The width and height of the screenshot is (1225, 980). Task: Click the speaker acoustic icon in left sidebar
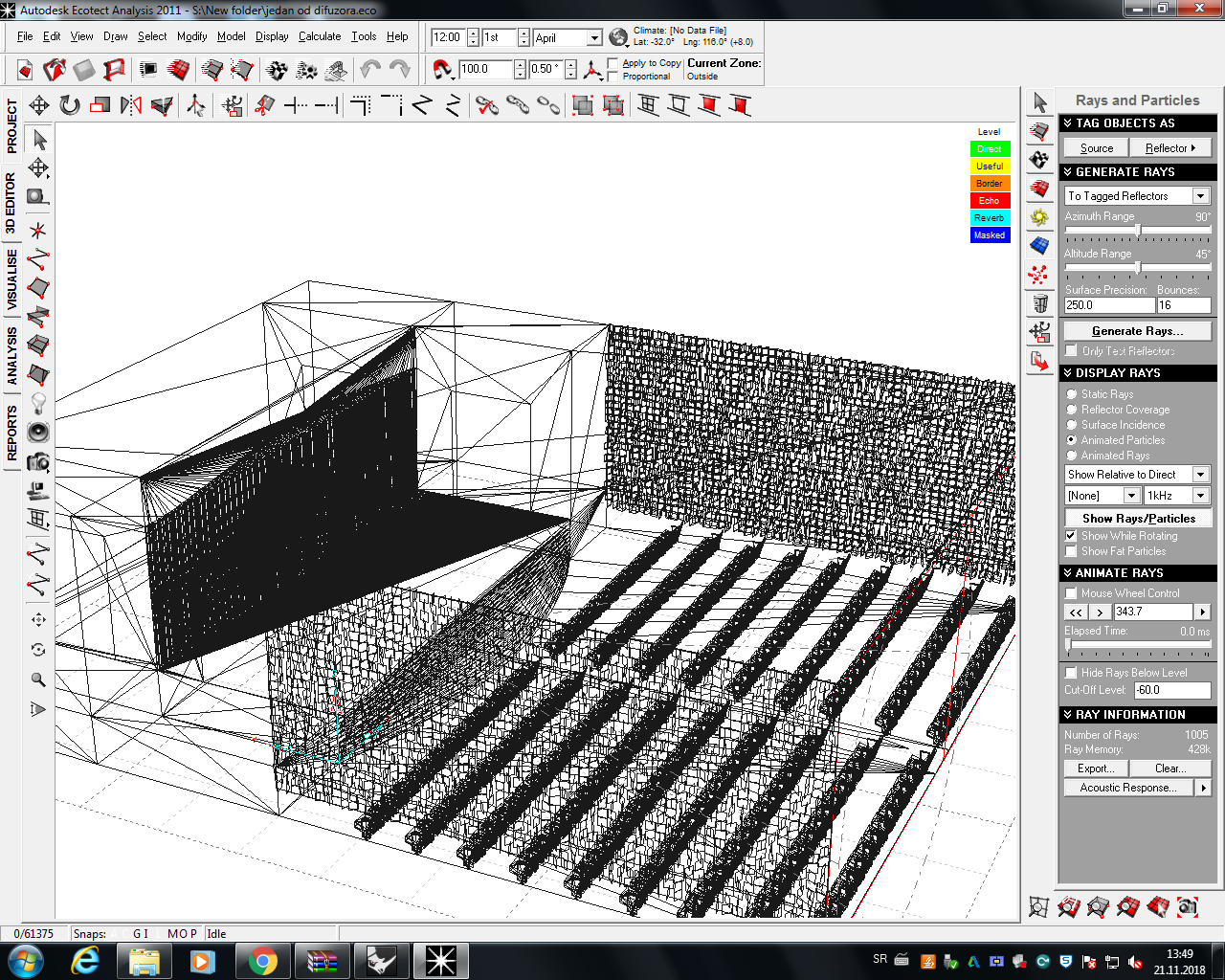[38, 433]
